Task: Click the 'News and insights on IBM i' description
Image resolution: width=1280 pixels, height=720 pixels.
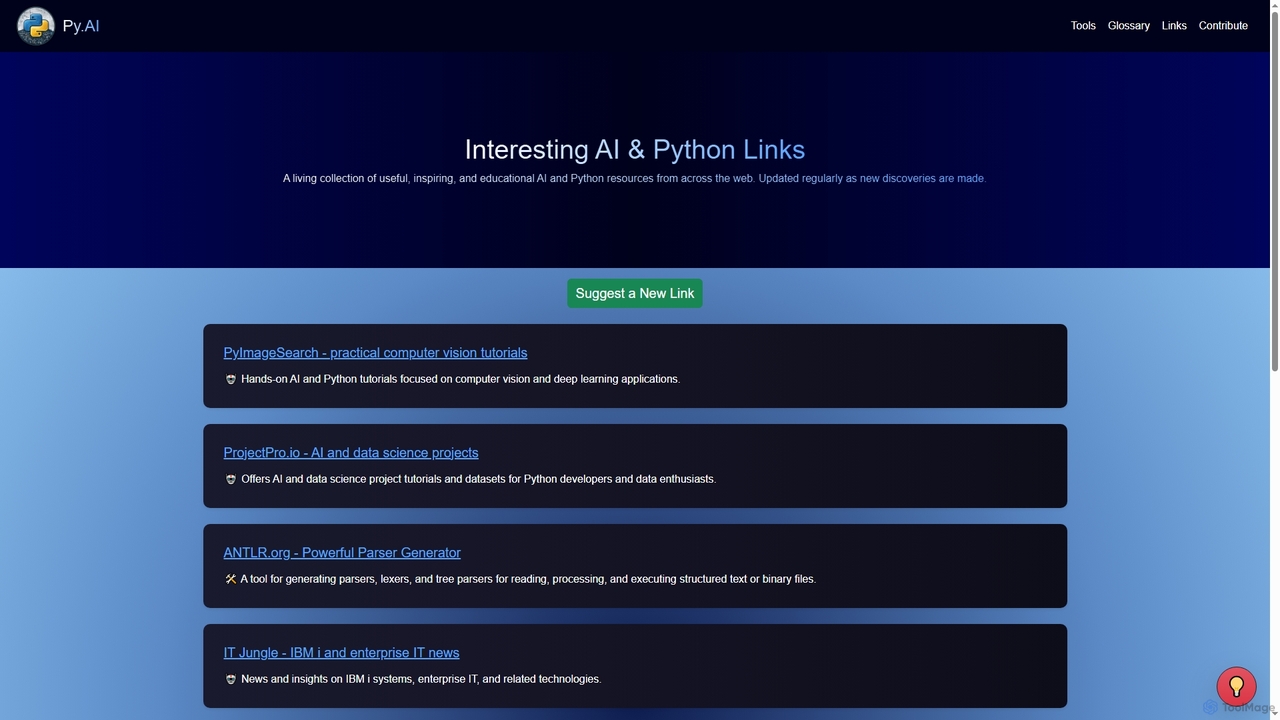Action: [421, 679]
